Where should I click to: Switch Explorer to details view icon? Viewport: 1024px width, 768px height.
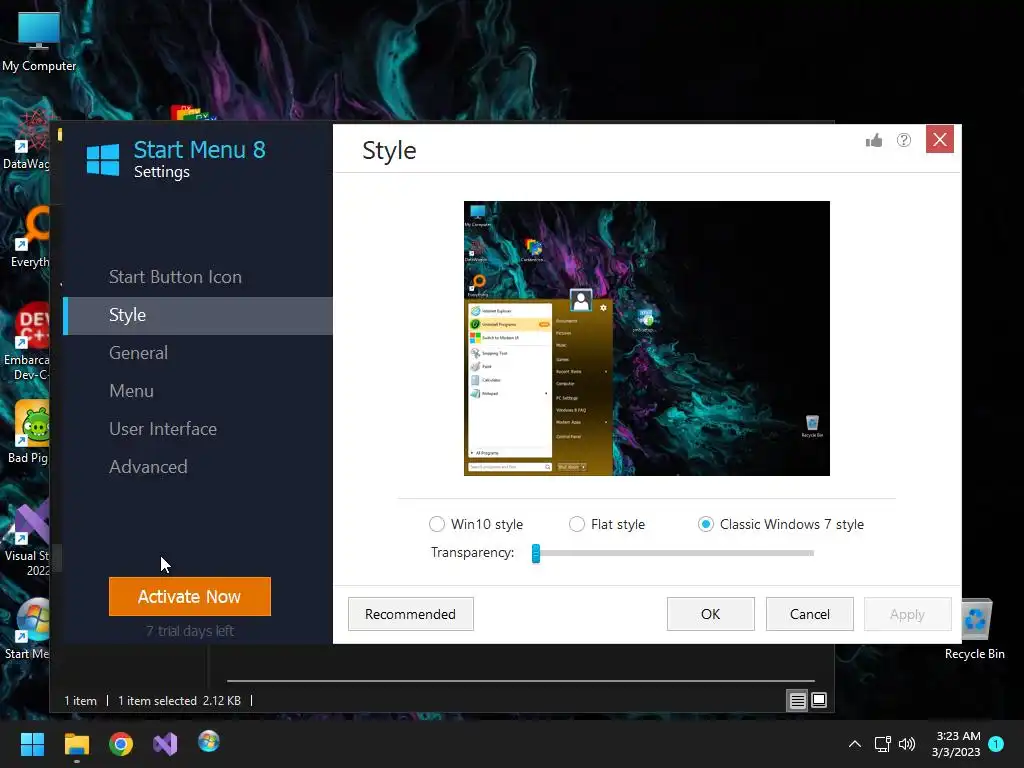click(797, 701)
